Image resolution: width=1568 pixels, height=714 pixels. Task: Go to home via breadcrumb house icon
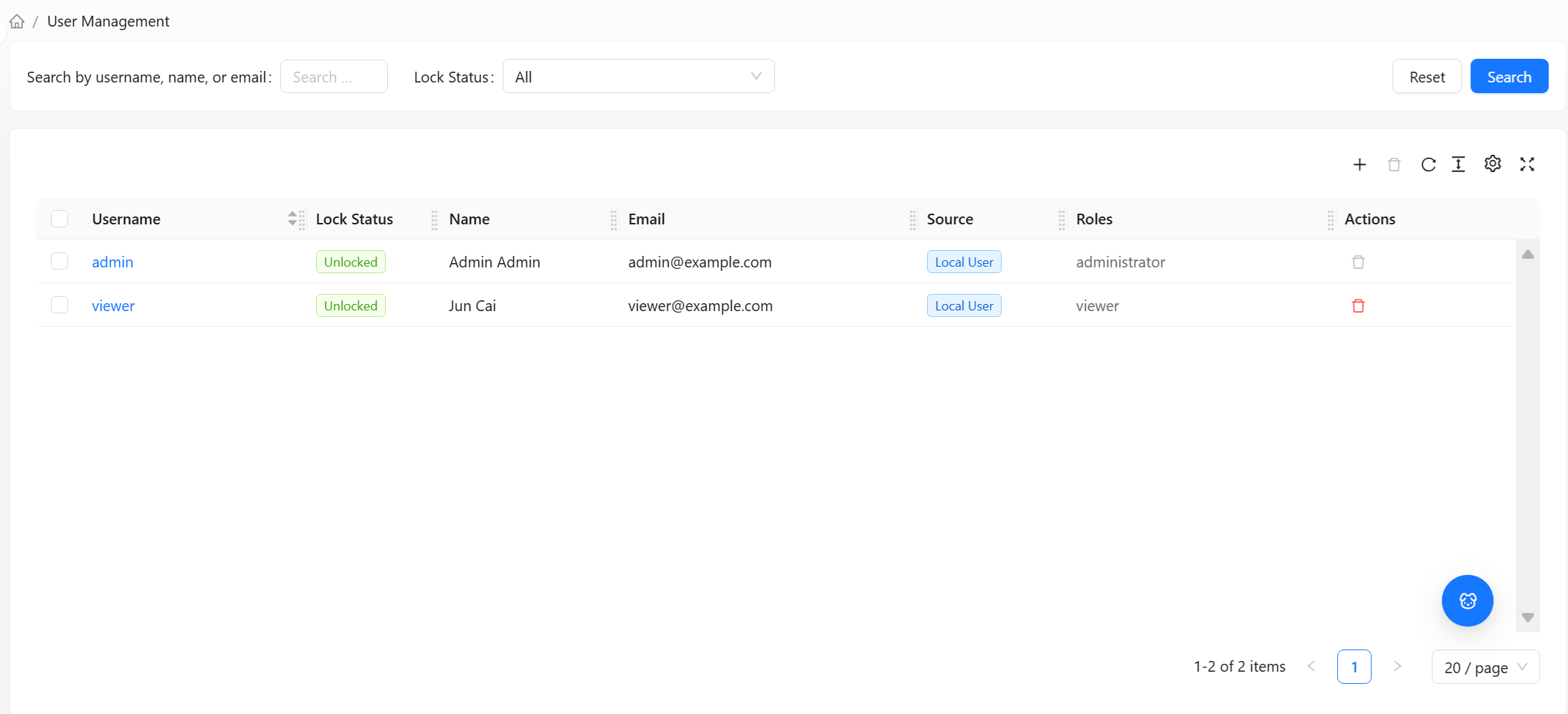pyautogui.click(x=17, y=22)
